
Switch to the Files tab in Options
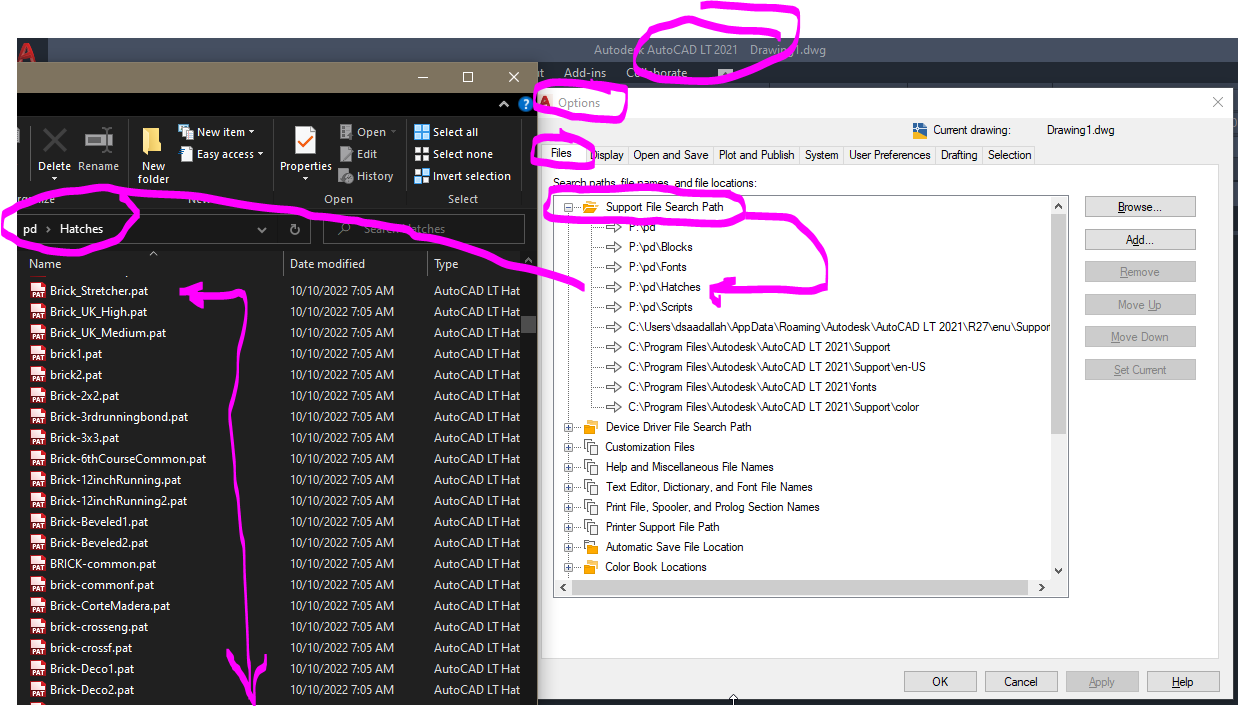[x=561, y=154]
